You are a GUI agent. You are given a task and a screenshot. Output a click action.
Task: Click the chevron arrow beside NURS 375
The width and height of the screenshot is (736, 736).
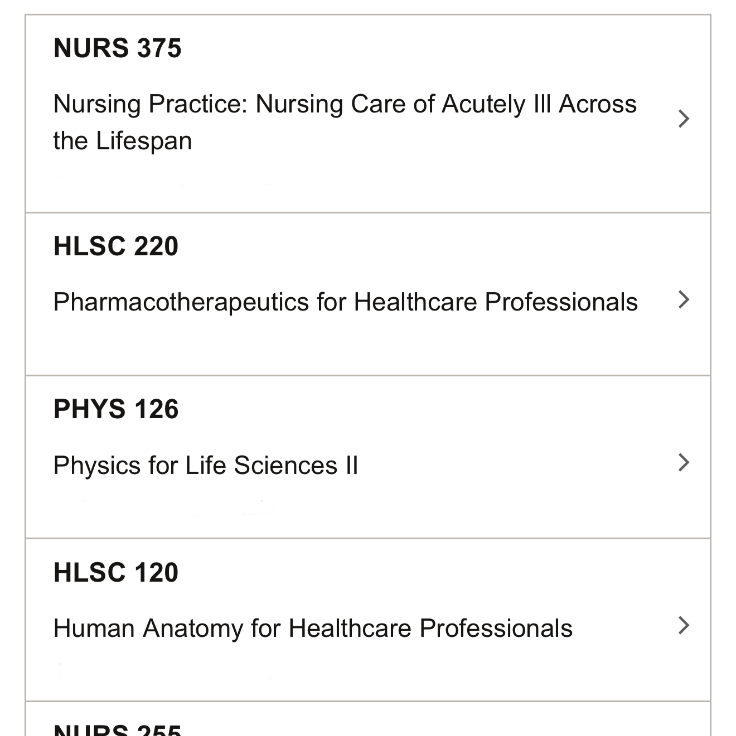[x=684, y=119]
